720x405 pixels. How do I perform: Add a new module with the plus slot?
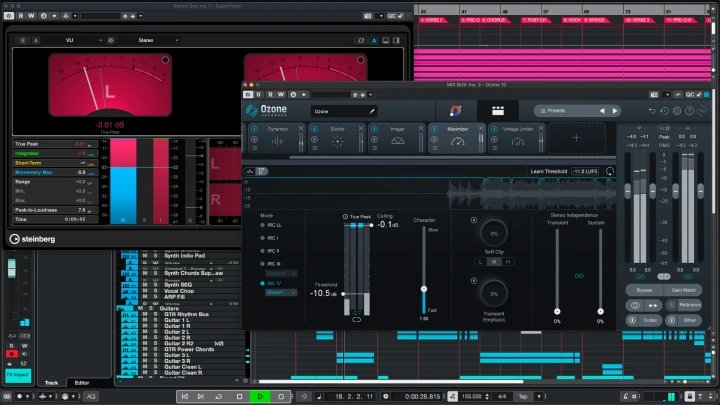coord(576,138)
